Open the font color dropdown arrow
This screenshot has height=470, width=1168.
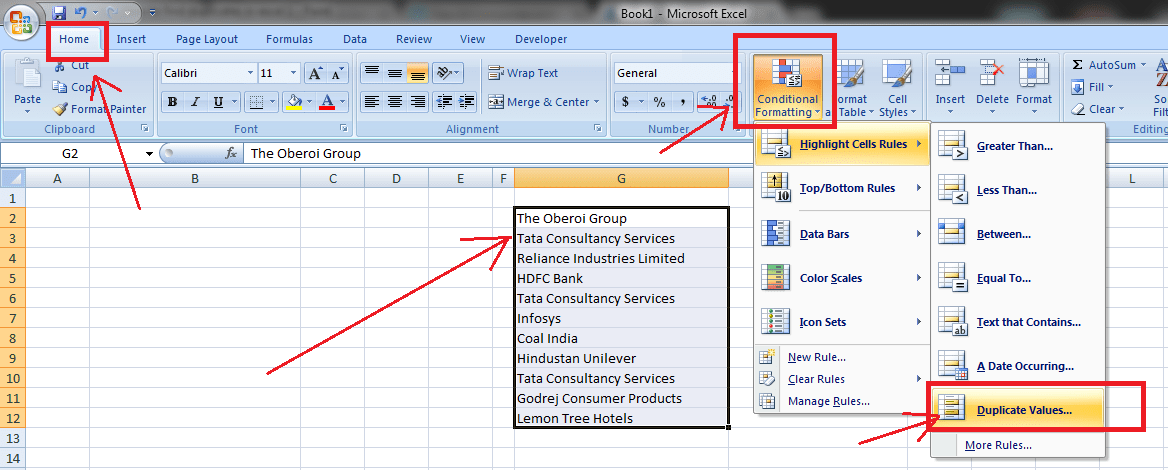(342, 102)
